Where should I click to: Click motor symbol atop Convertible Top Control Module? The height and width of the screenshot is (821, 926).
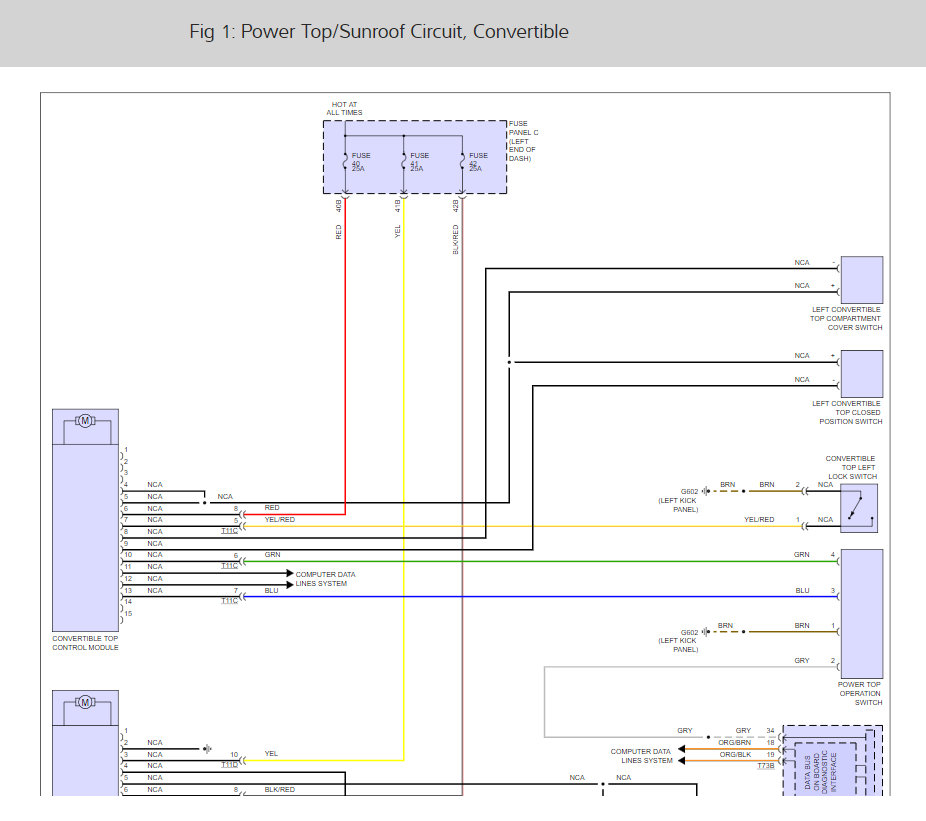(x=85, y=421)
